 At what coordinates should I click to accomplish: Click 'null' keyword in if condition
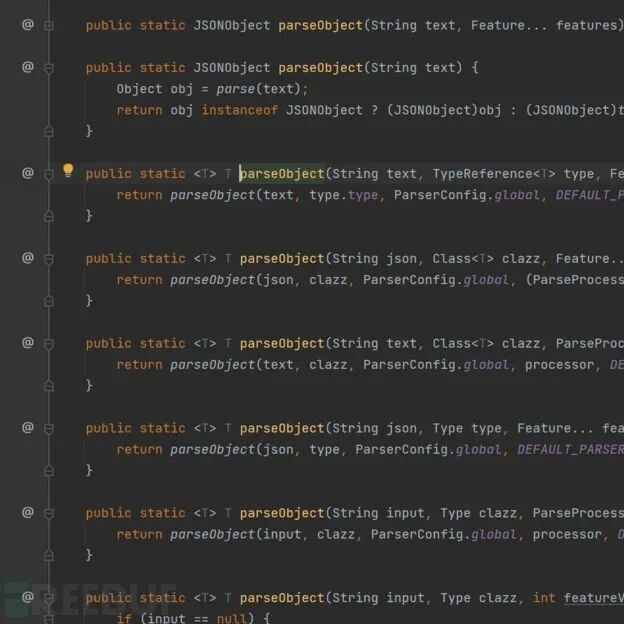tap(232, 618)
